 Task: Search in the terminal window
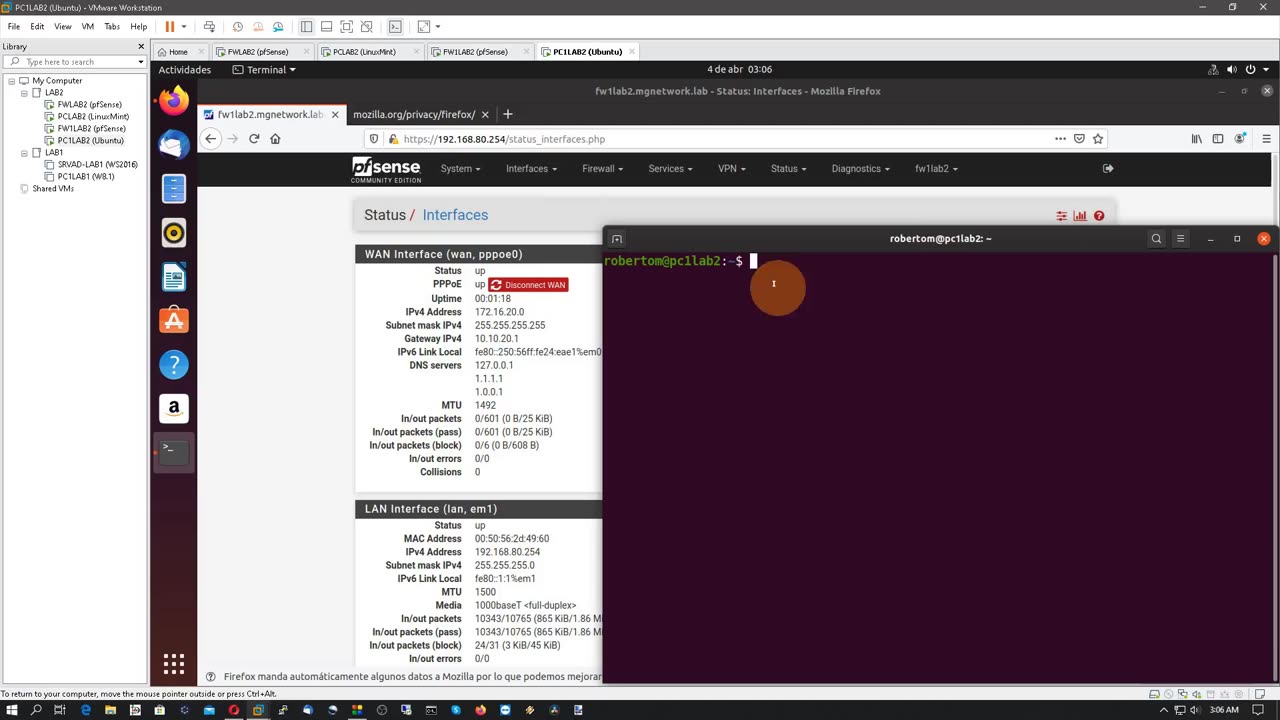1156,239
